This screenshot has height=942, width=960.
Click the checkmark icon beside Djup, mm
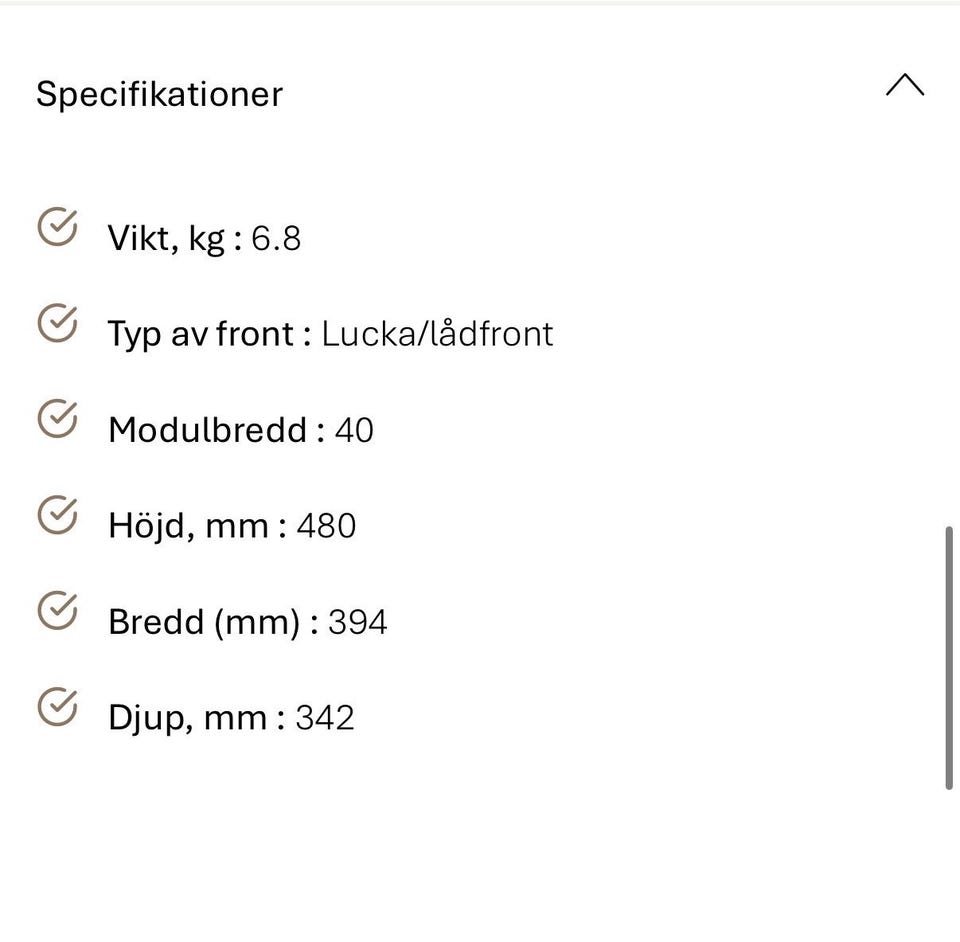tap(58, 707)
